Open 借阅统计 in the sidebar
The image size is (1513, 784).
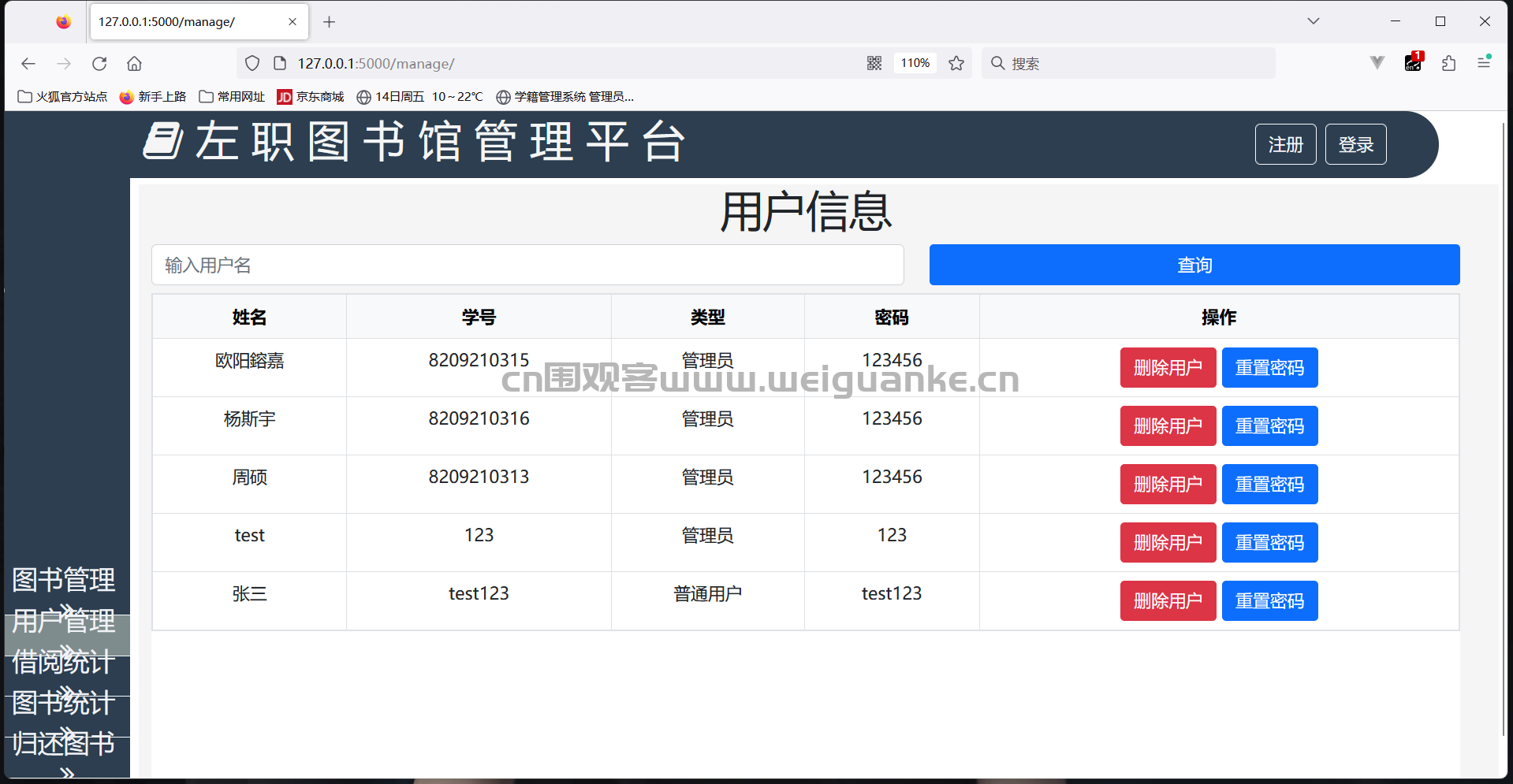click(x=64, y=662)
